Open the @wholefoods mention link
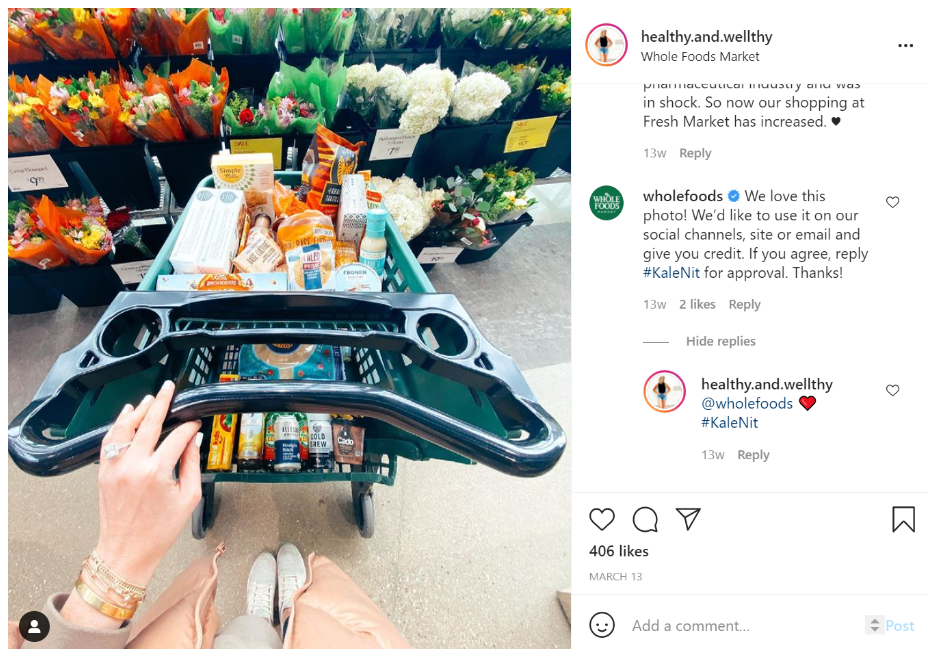949x661 pixels. (747, 403)
